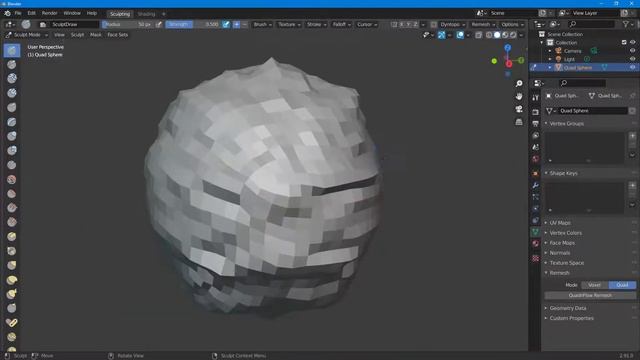Click the Radius slider field
Screen dimensions: 640x360
(127, 24)
